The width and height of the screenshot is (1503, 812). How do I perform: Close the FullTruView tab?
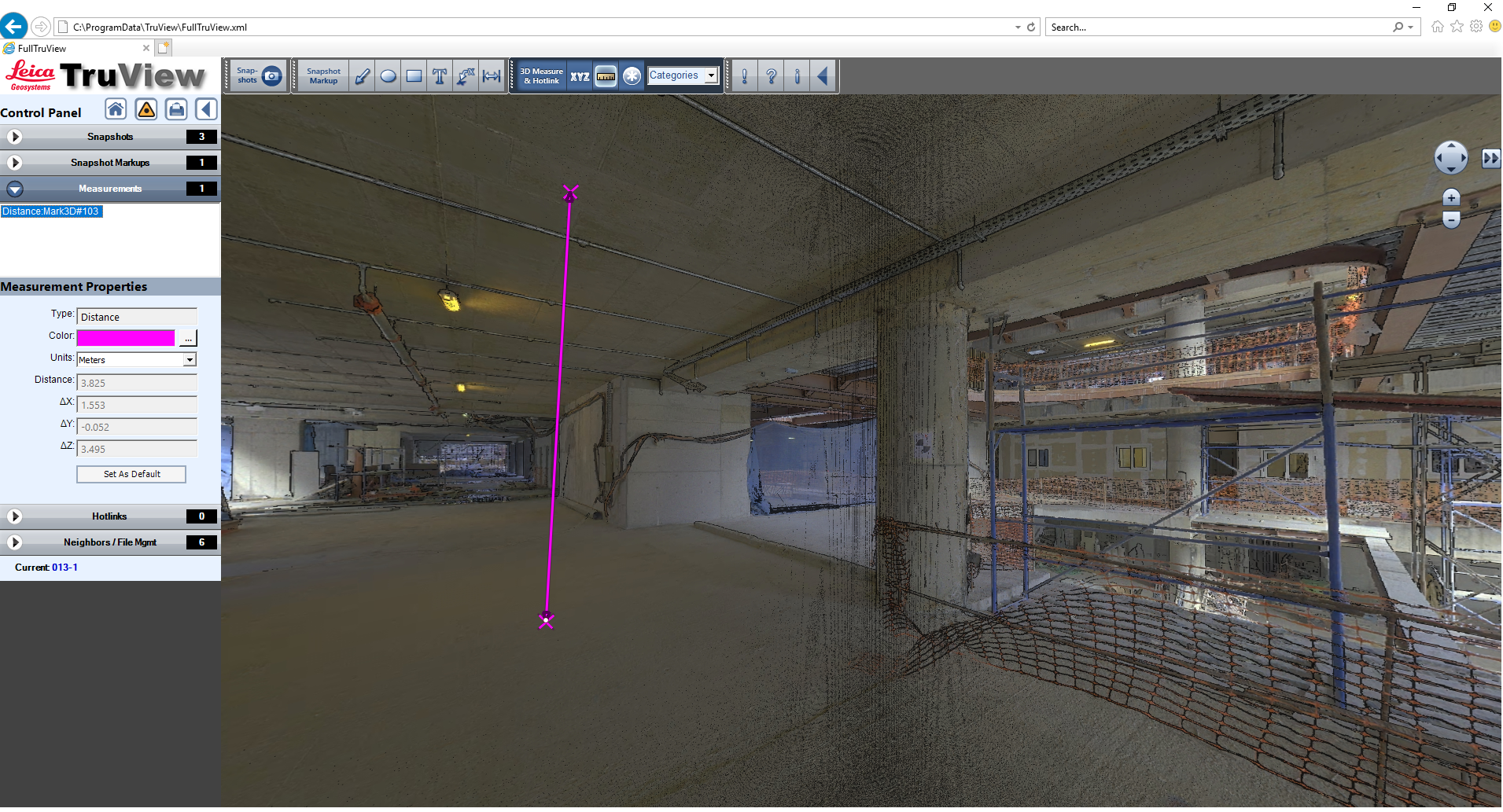(146, 48)
